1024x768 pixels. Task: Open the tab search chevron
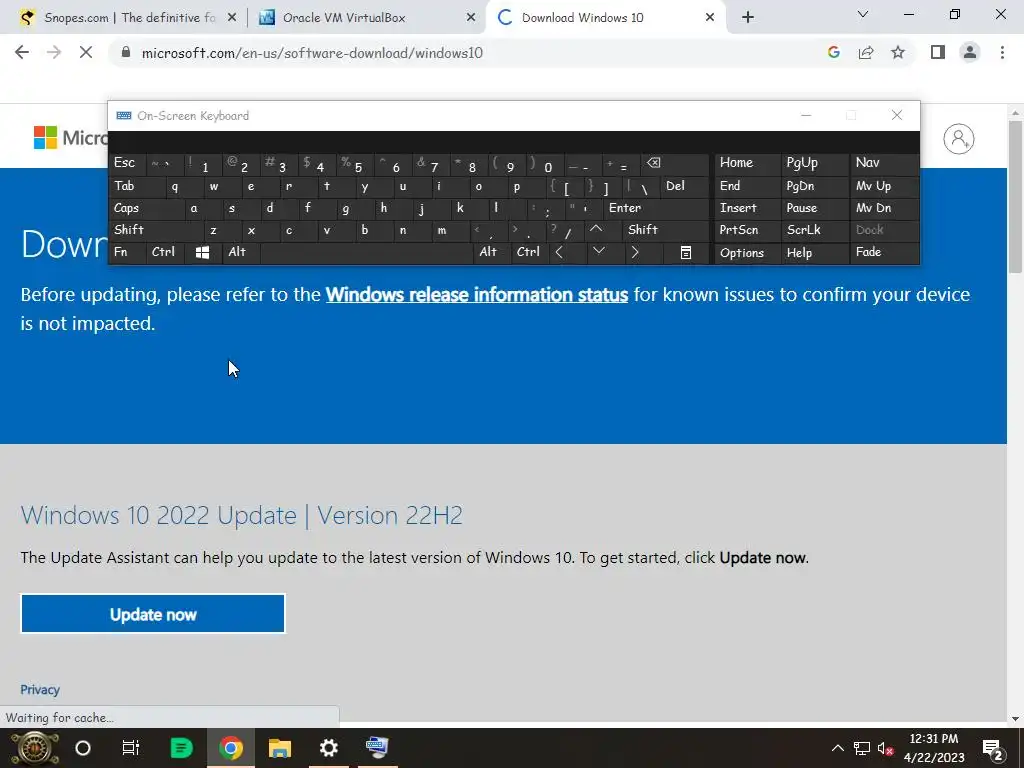[863, 14]
